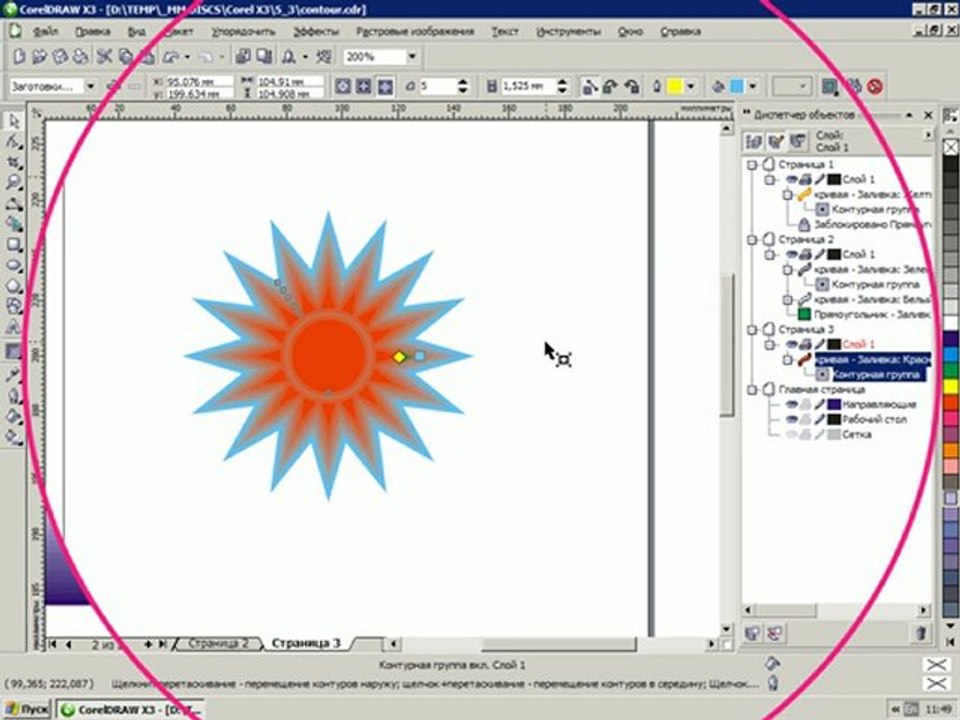Collapse the Страница 1 tree node

[752, 165]
